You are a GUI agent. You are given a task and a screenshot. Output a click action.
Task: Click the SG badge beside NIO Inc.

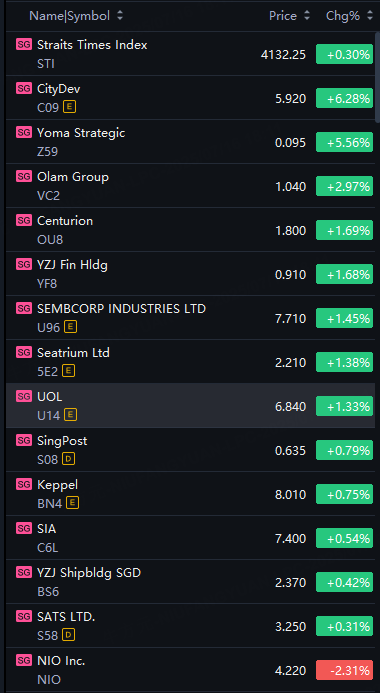tap(24, 660)
